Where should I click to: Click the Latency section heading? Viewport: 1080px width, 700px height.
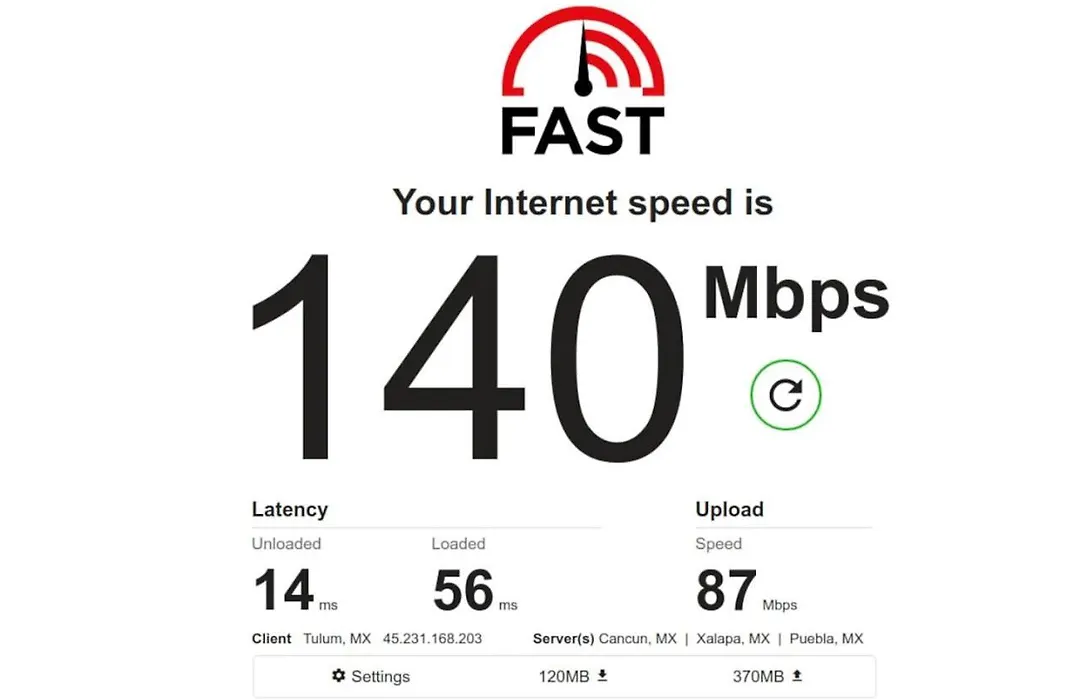tap(290, 509)
